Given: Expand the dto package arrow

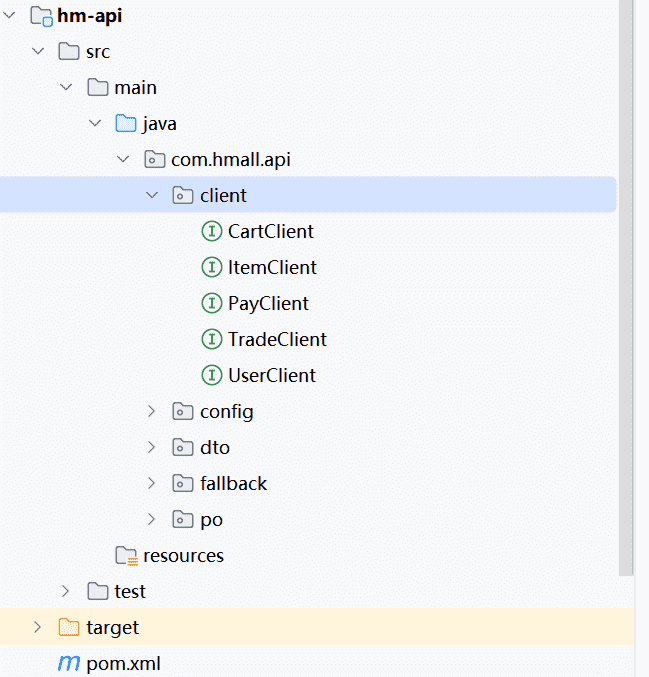Looking at the screenshot, I should (152, 447).
